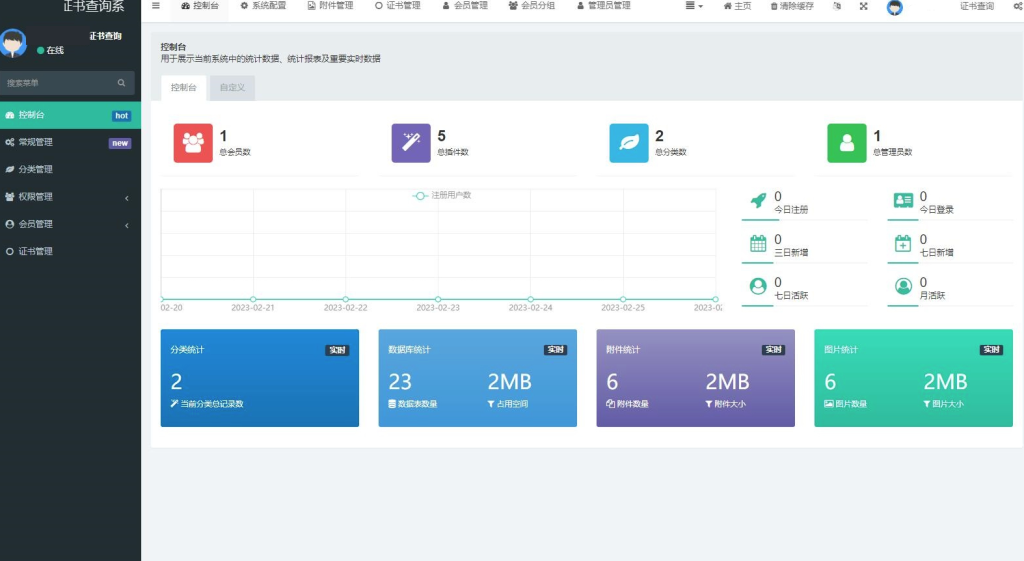Click 实时 badge on 数据库统计 card

click(556, 350)
